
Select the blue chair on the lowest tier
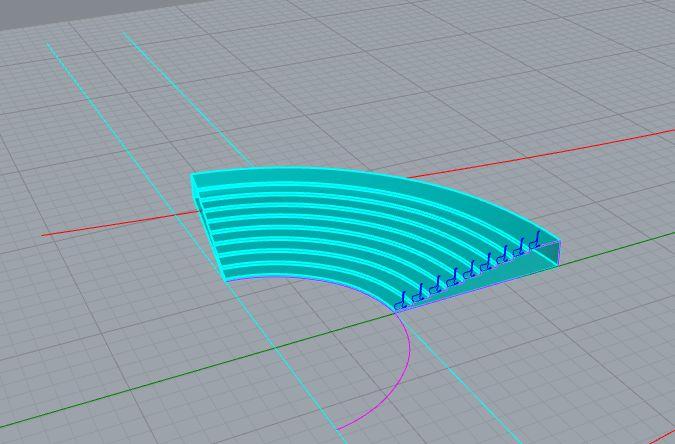coord(400,301)
